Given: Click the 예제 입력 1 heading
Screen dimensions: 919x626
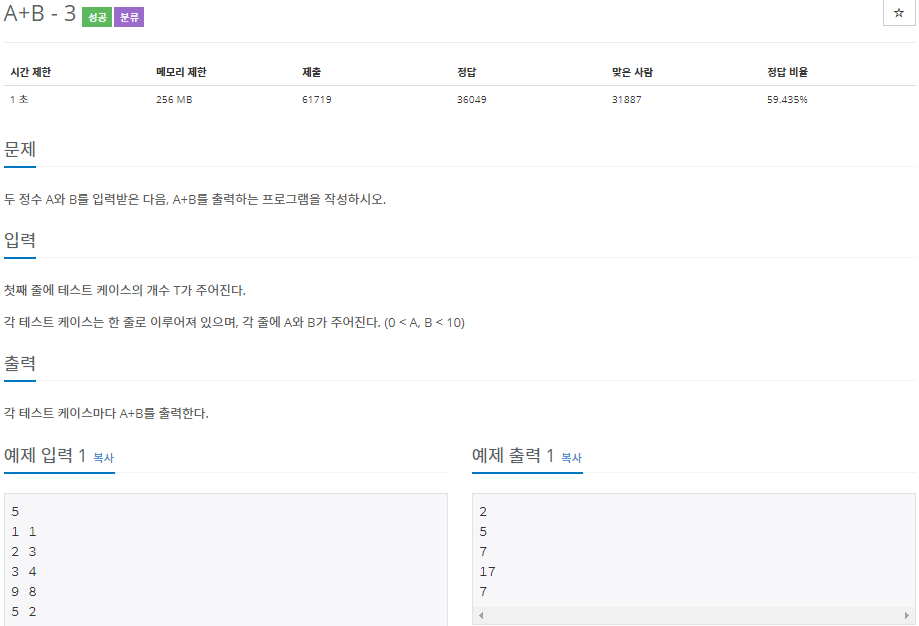Looking at the screenshot, I should pyautogui.click(x=45, y=455).
